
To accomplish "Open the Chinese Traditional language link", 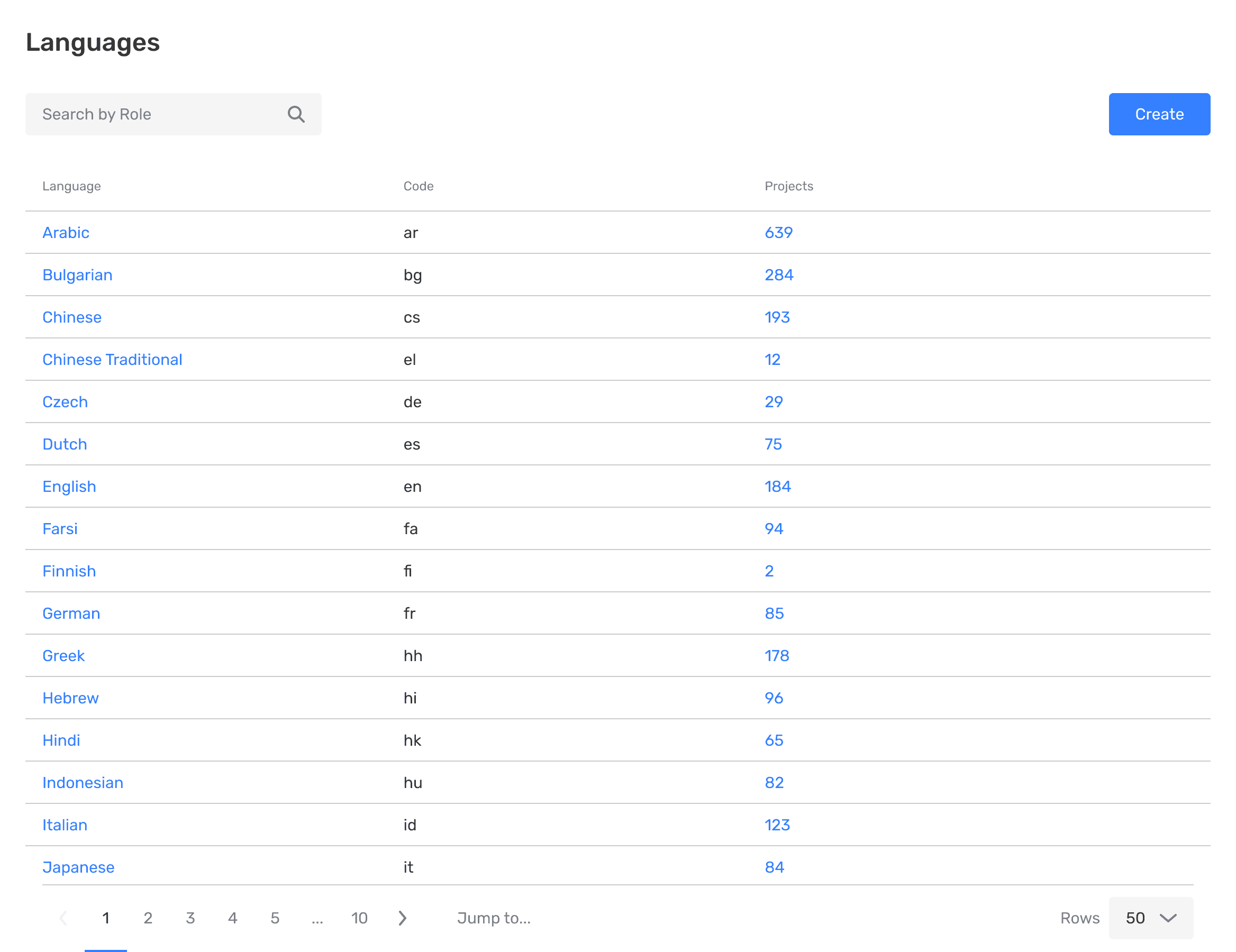I will pos(112,359).
